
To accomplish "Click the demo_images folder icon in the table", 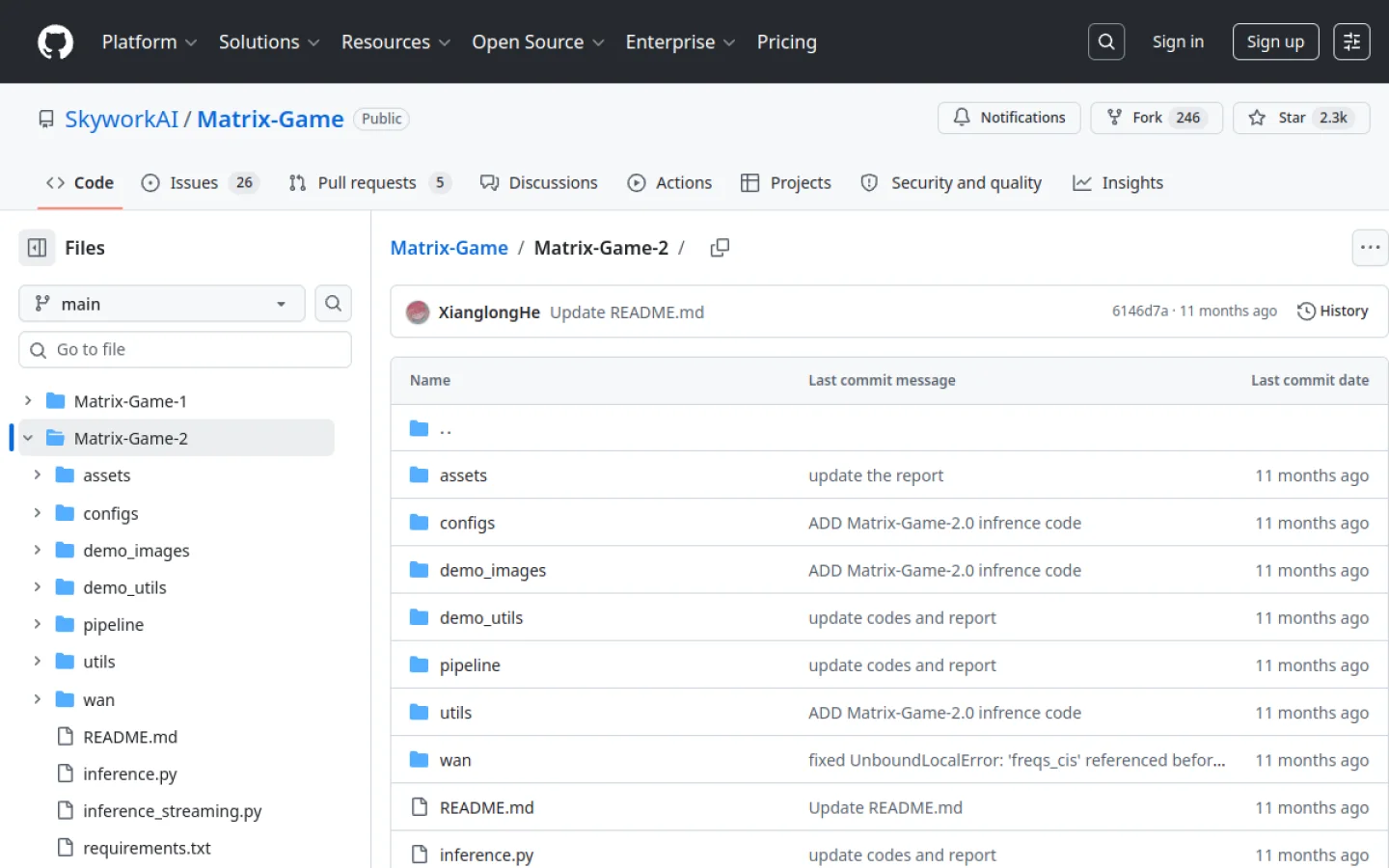I will (x=419, y=570).
